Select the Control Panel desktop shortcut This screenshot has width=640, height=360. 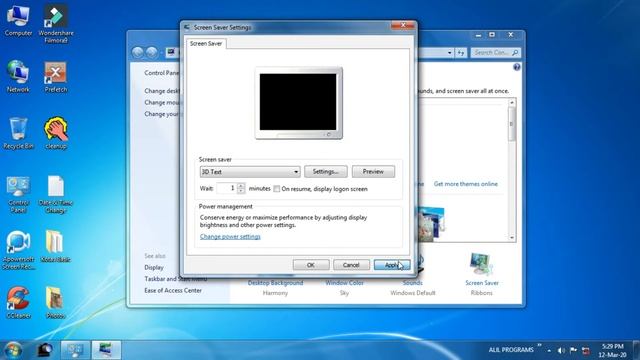point(18,194)
